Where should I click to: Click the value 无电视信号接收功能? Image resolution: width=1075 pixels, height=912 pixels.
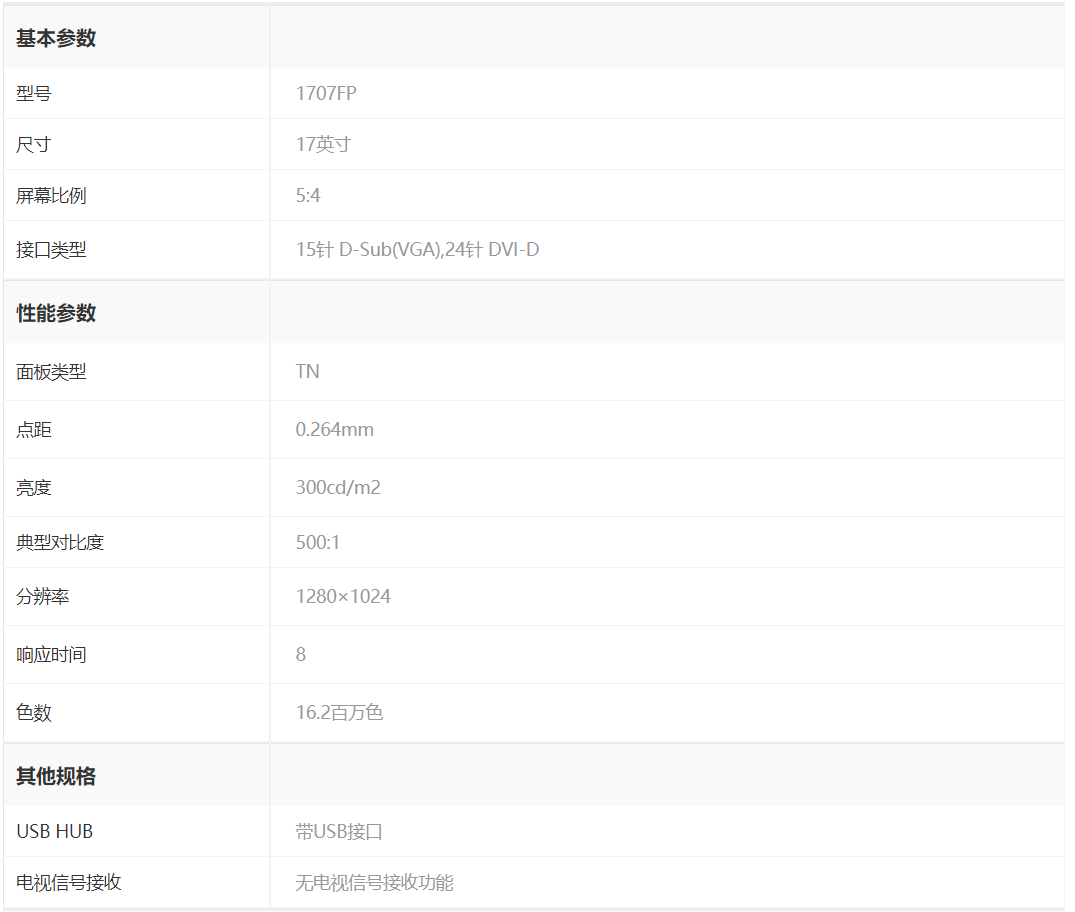click(x=375, y=883)
